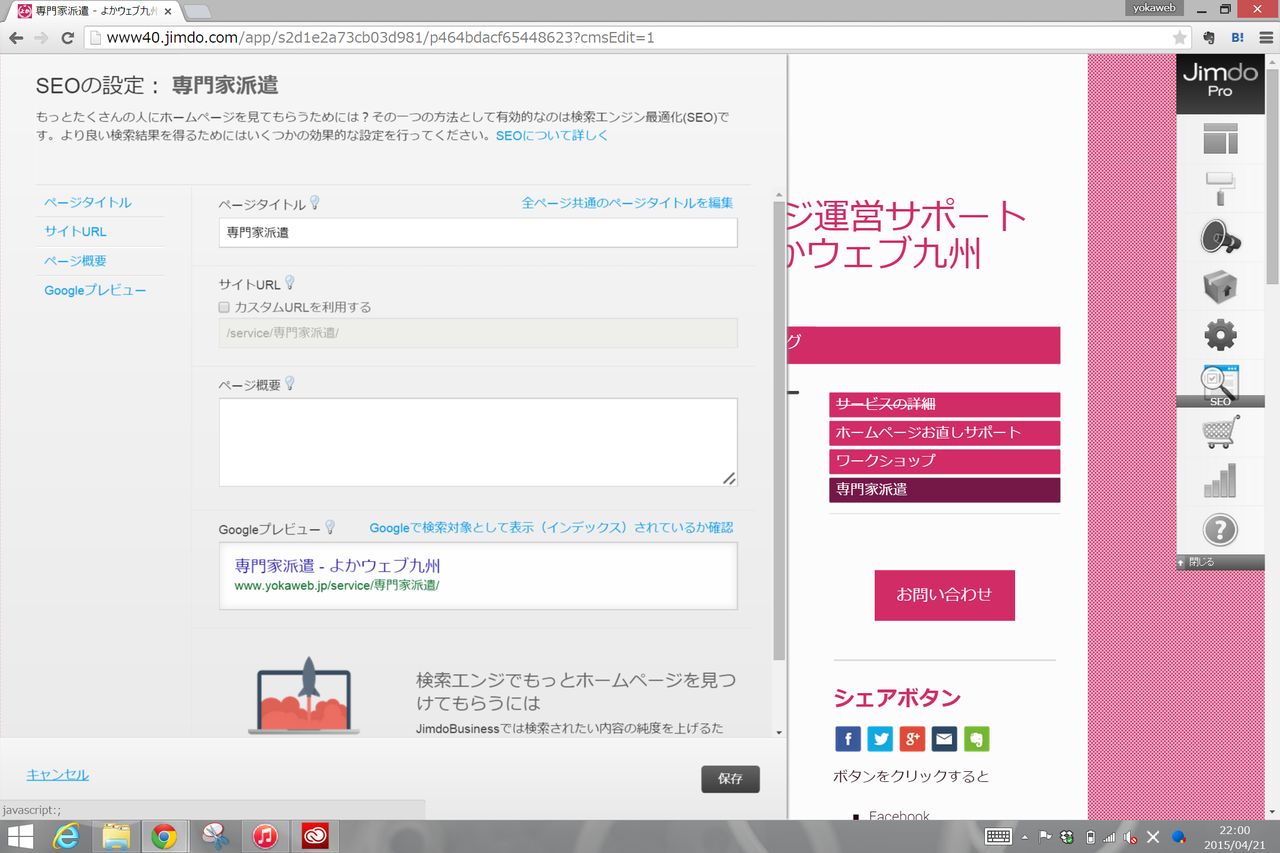Click the Facebook share button

pyautogui.click(x=847, y=739)
